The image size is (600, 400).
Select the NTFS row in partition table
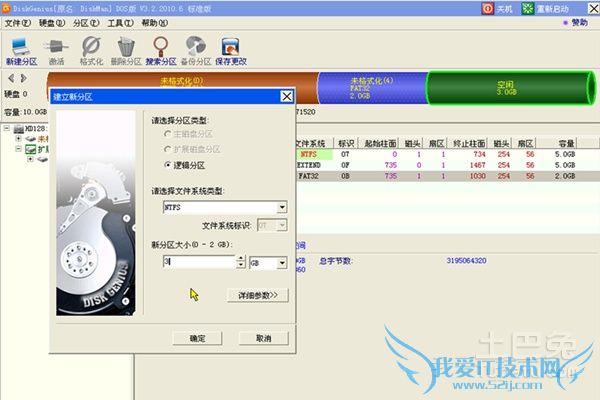447,154
